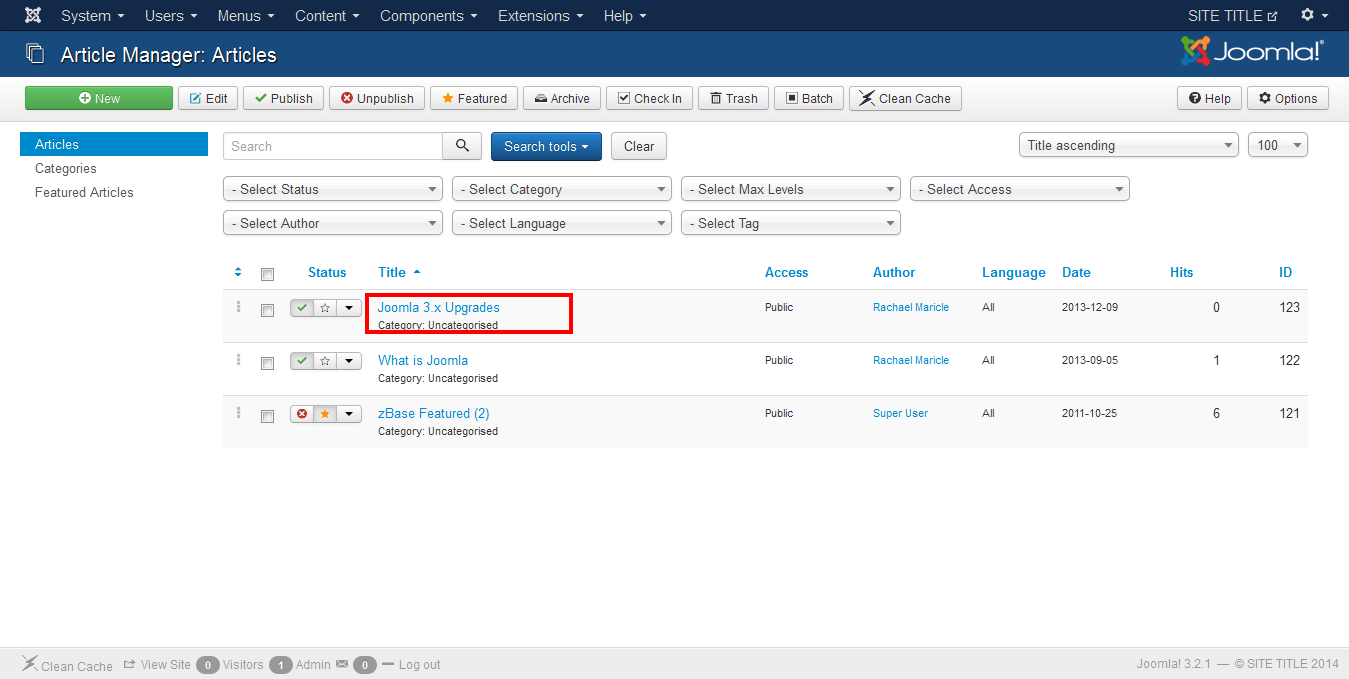The image size is (1349, 679).
Task: Open the Help menu in top bar
Action: 625,16
